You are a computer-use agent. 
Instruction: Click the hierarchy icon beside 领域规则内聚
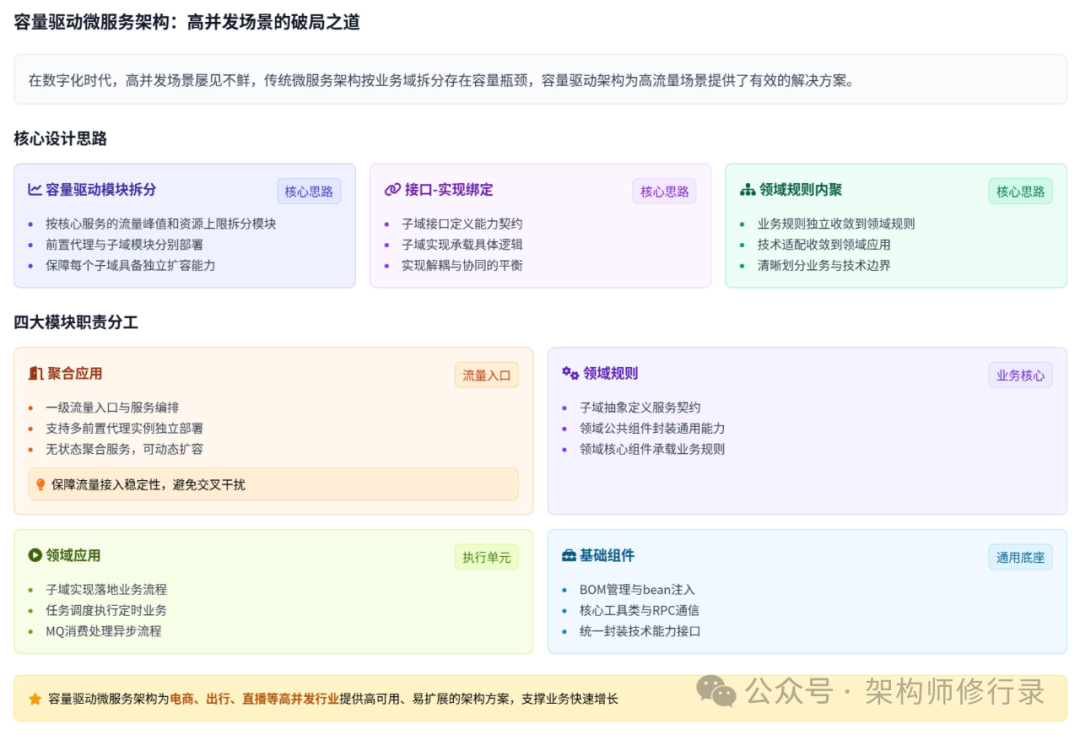click(747, 189)
